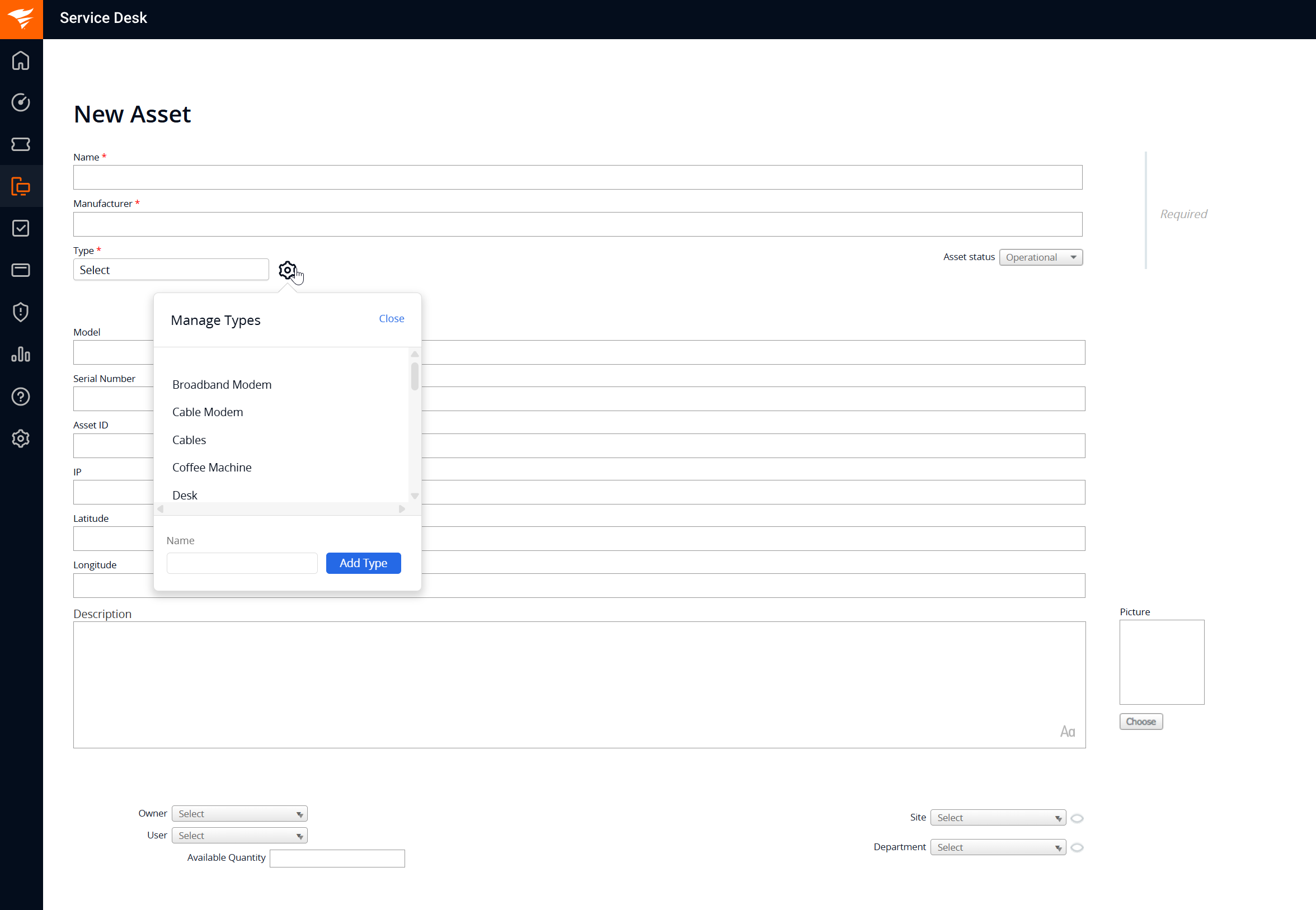
Task: Open the shield Risks sidebar icon
Action: (x=21, y=312)
